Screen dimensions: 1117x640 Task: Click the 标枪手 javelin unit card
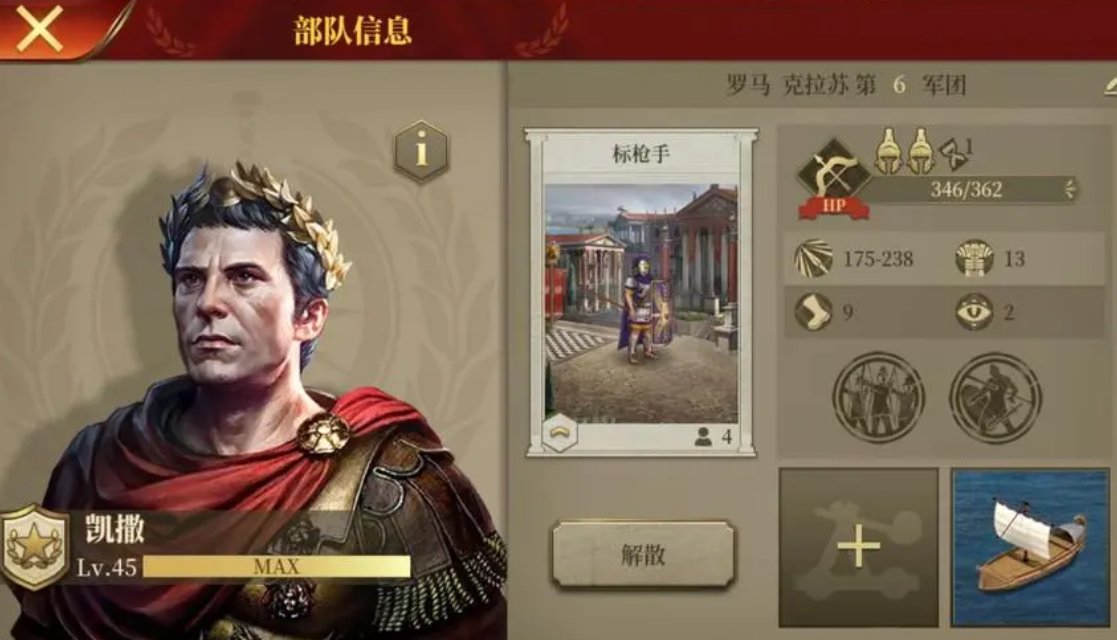[641, 292]
